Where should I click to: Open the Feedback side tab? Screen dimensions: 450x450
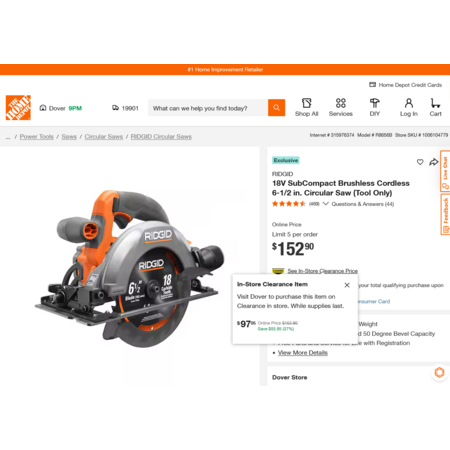(x=445, y=215)
